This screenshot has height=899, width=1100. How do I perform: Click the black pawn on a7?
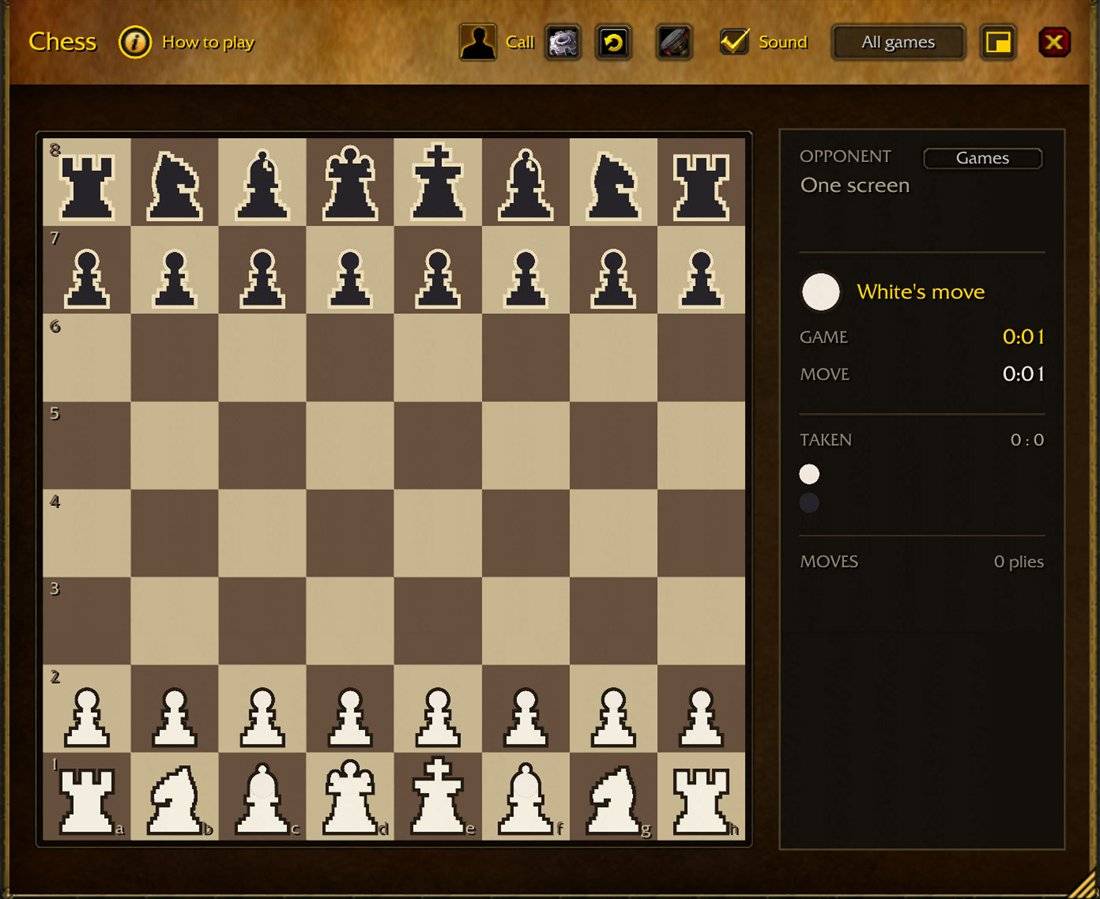87,279
